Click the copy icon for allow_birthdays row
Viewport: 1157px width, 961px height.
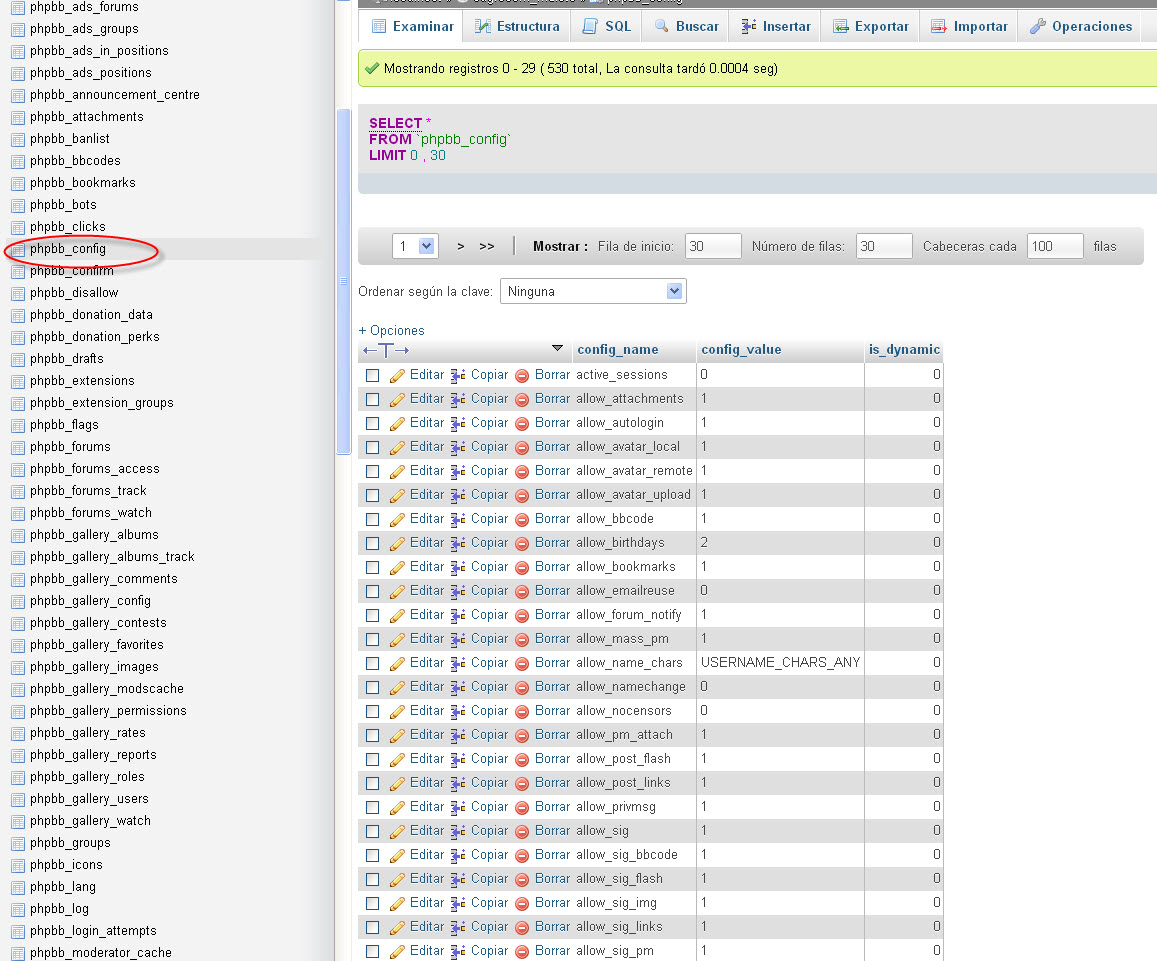(x=458, y=543)
